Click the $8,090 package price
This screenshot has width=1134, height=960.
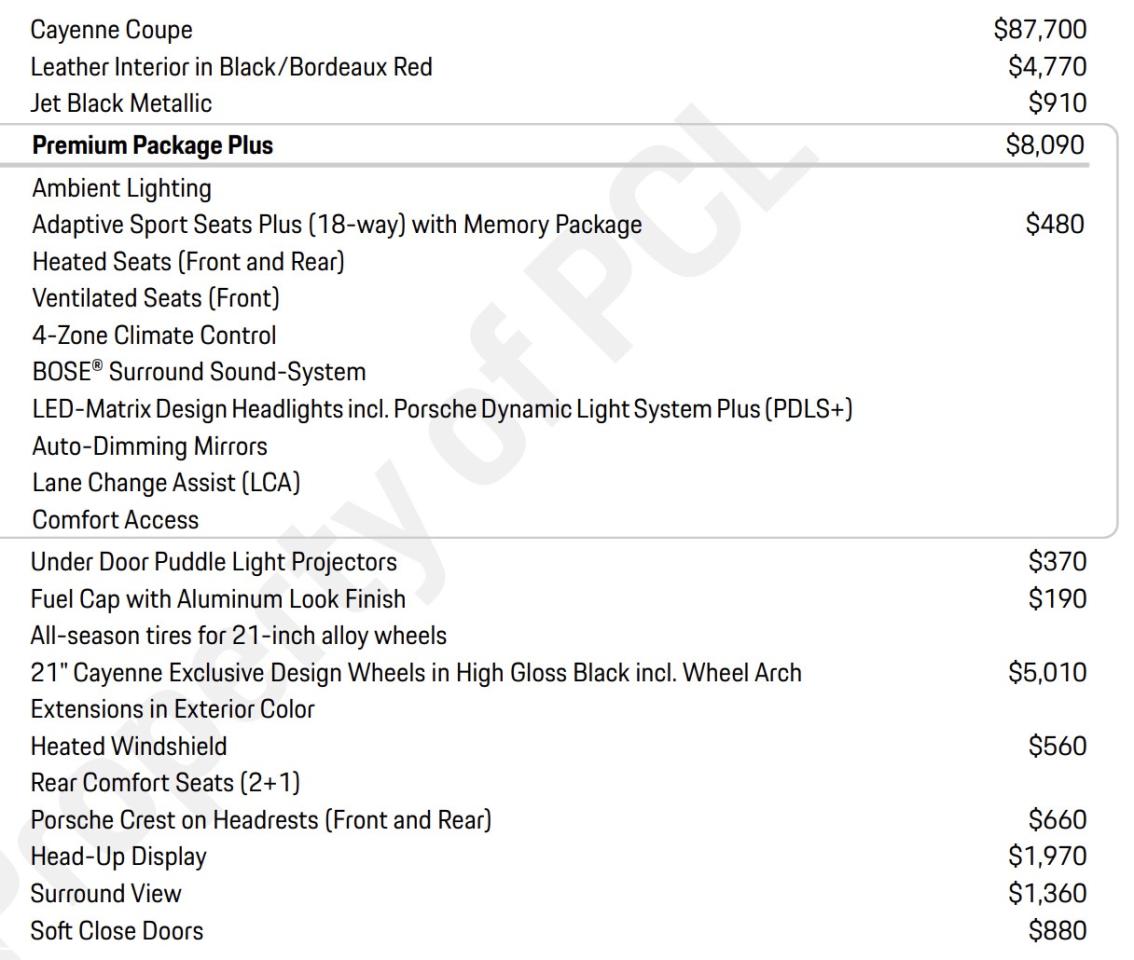click(1045, 146)
